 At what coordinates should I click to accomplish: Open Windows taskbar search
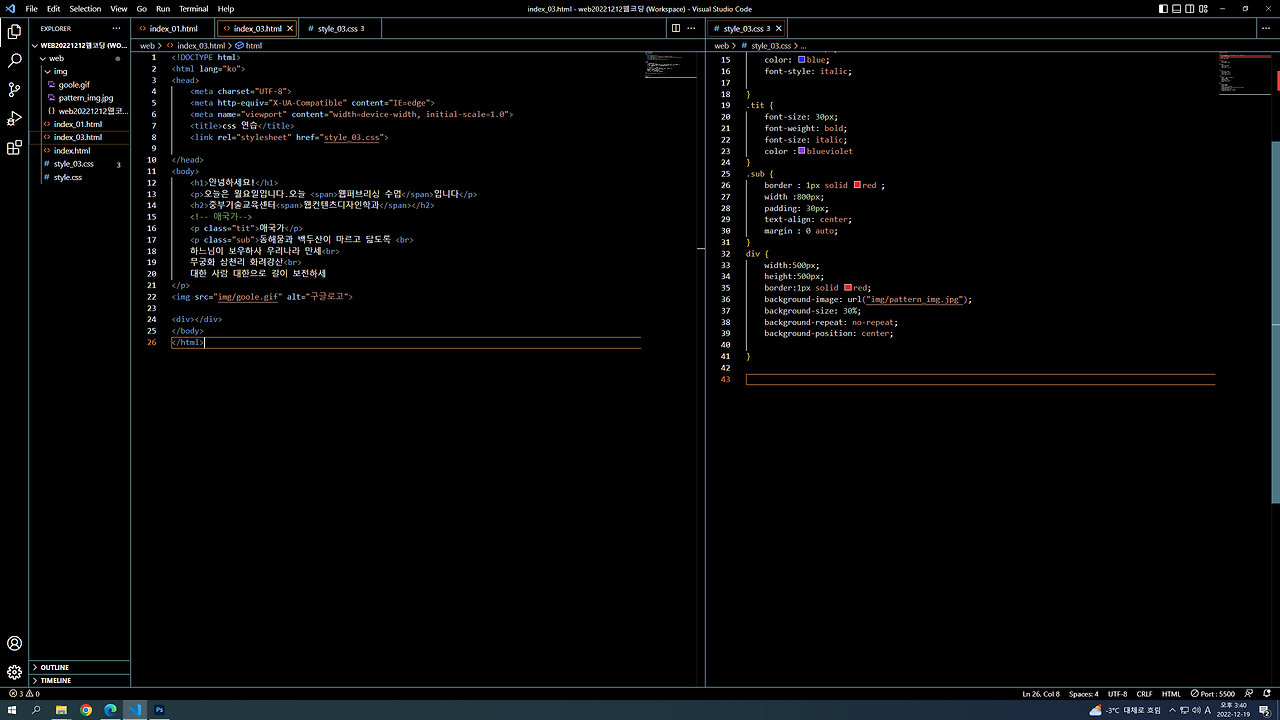tap(37, 710)
